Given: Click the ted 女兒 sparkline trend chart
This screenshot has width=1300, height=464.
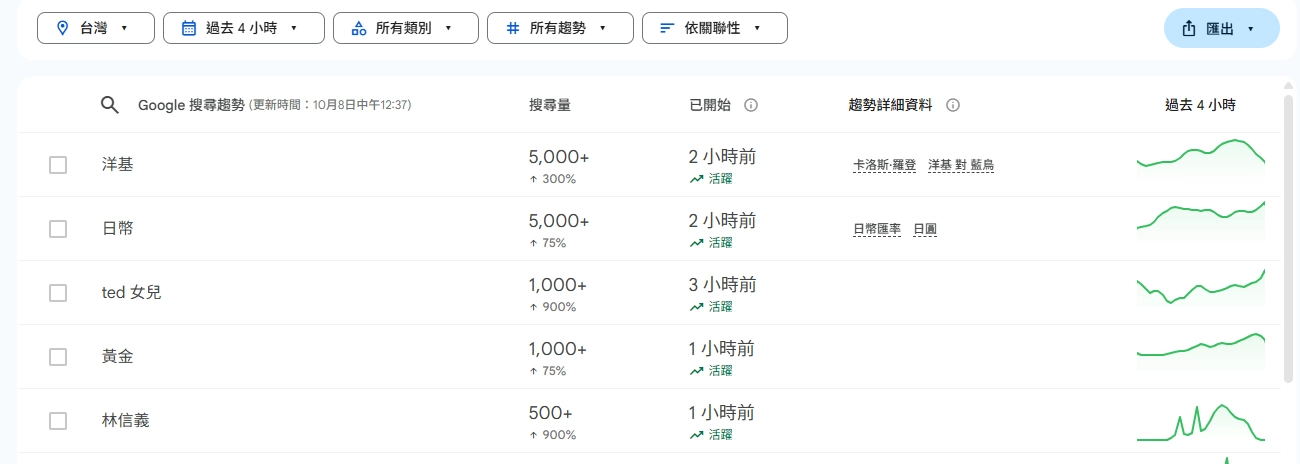Looking at the screenshot, I should (1201, 286).
